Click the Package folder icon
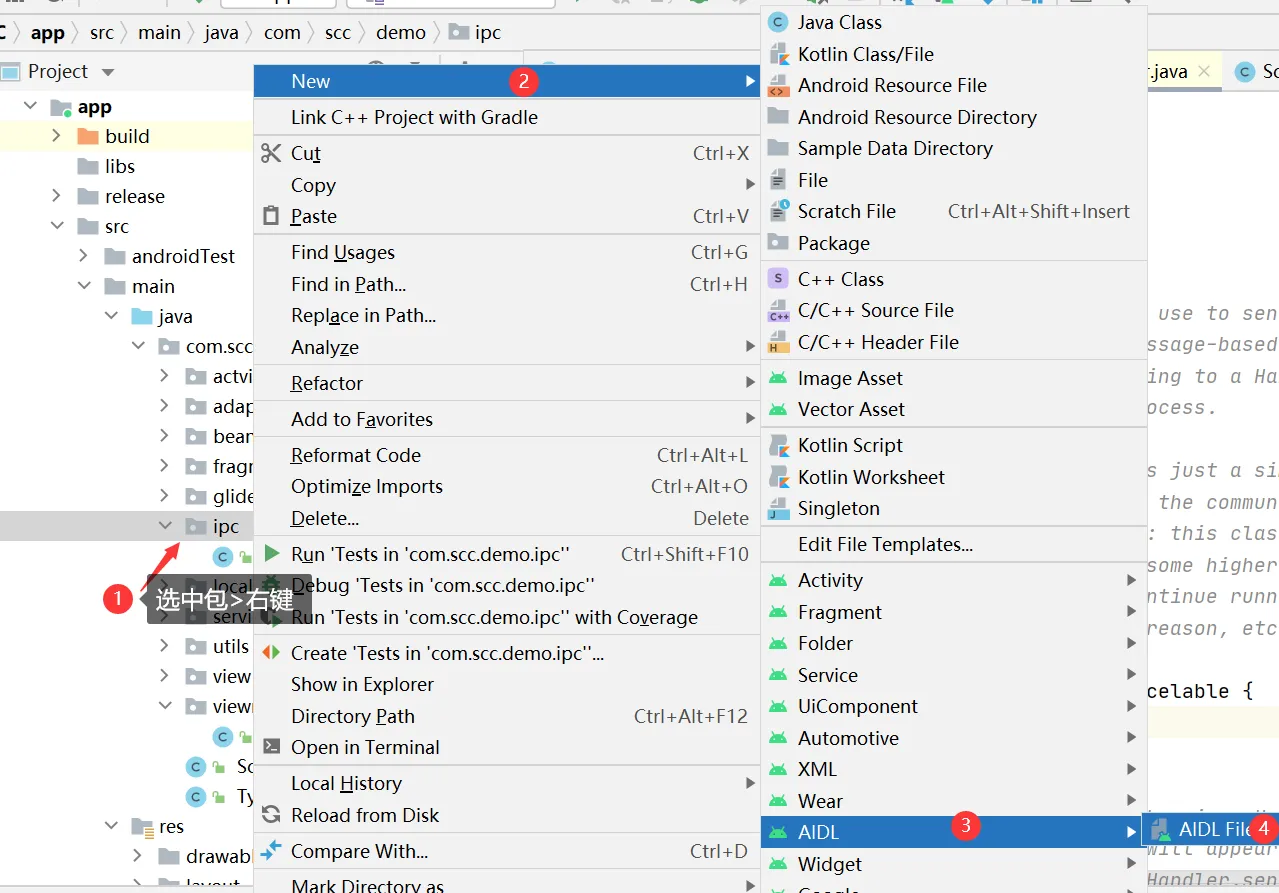 pyautogui.click(x=778, y=243)
